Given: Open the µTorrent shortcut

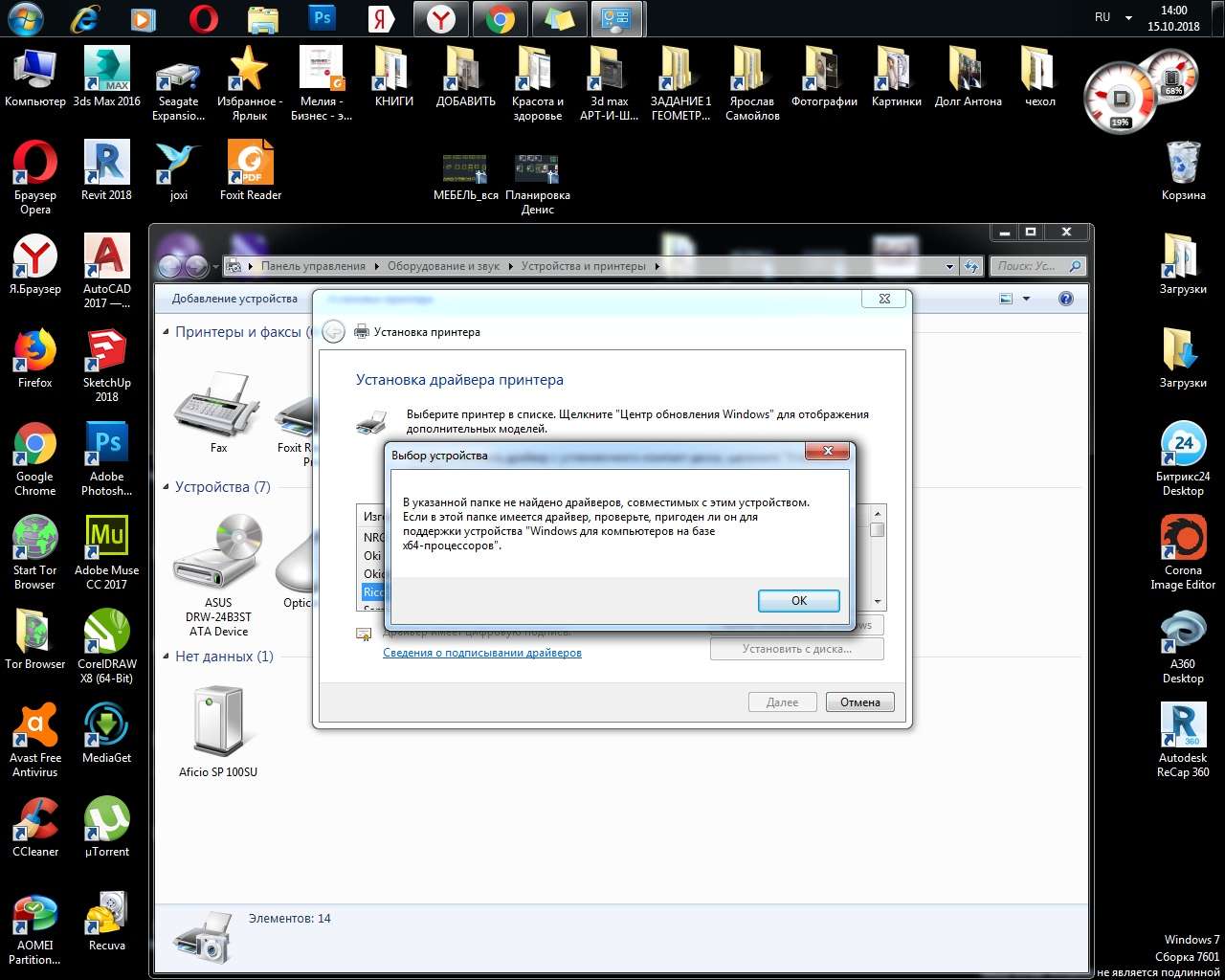Looking at the screenshot, I should pos(107,828).
